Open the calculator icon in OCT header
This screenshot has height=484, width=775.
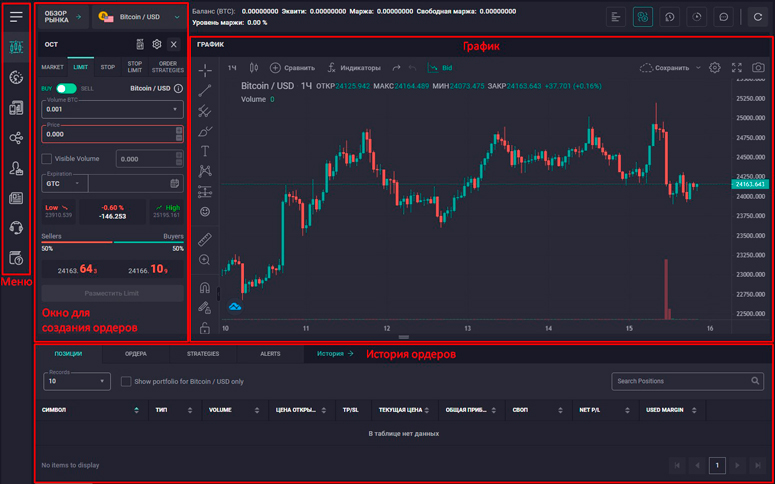point(140,44)
